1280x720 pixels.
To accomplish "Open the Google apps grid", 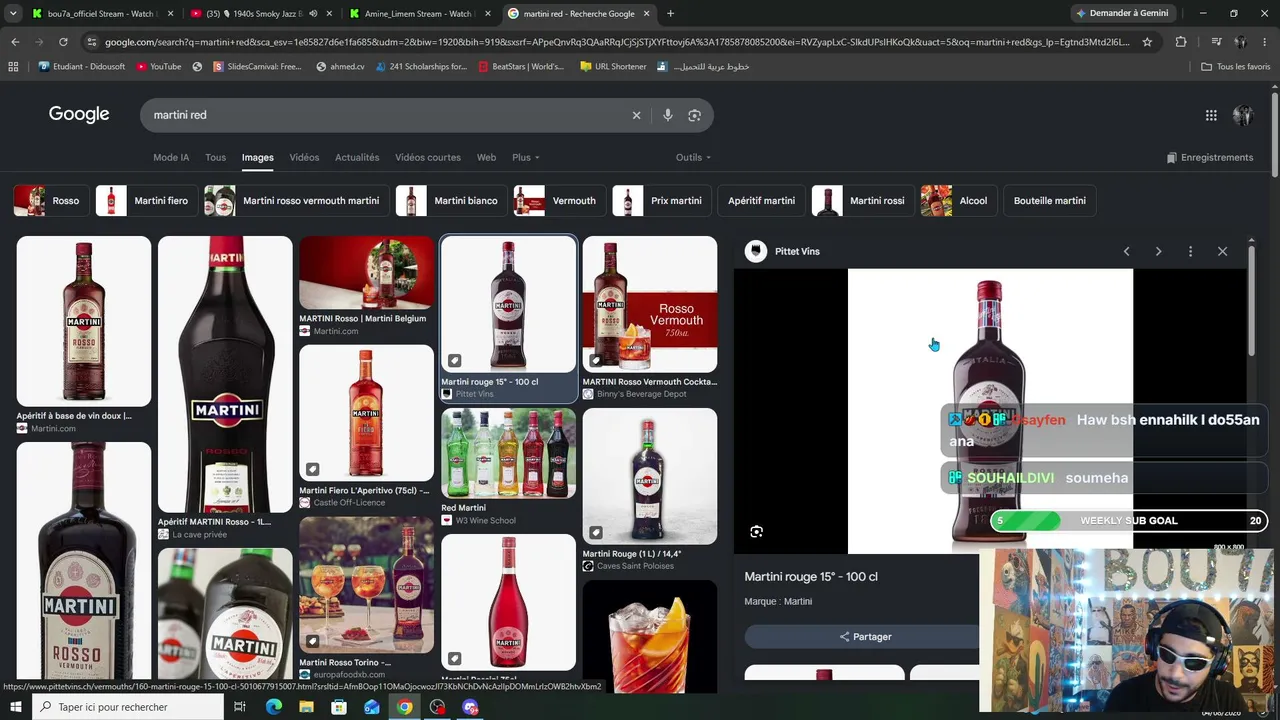I will (x=1211, y=115).
